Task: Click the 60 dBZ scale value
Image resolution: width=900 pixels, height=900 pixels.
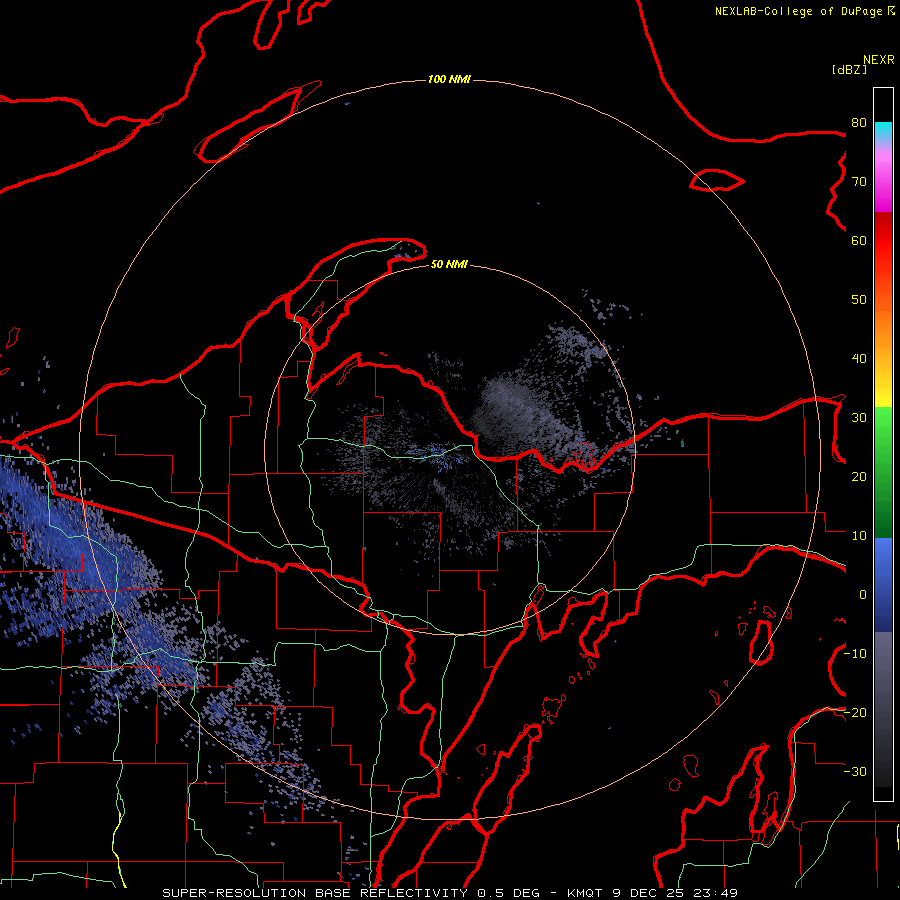Action: 859,241
